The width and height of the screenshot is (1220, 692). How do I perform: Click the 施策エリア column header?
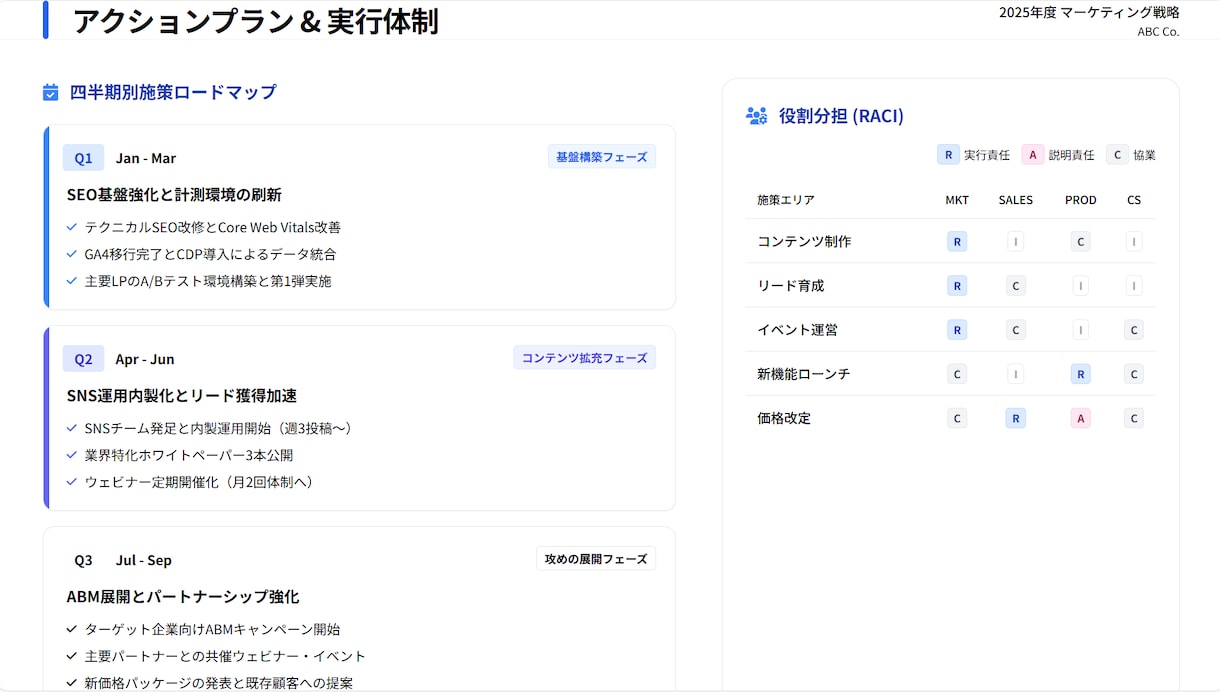(x=786, y=200)
